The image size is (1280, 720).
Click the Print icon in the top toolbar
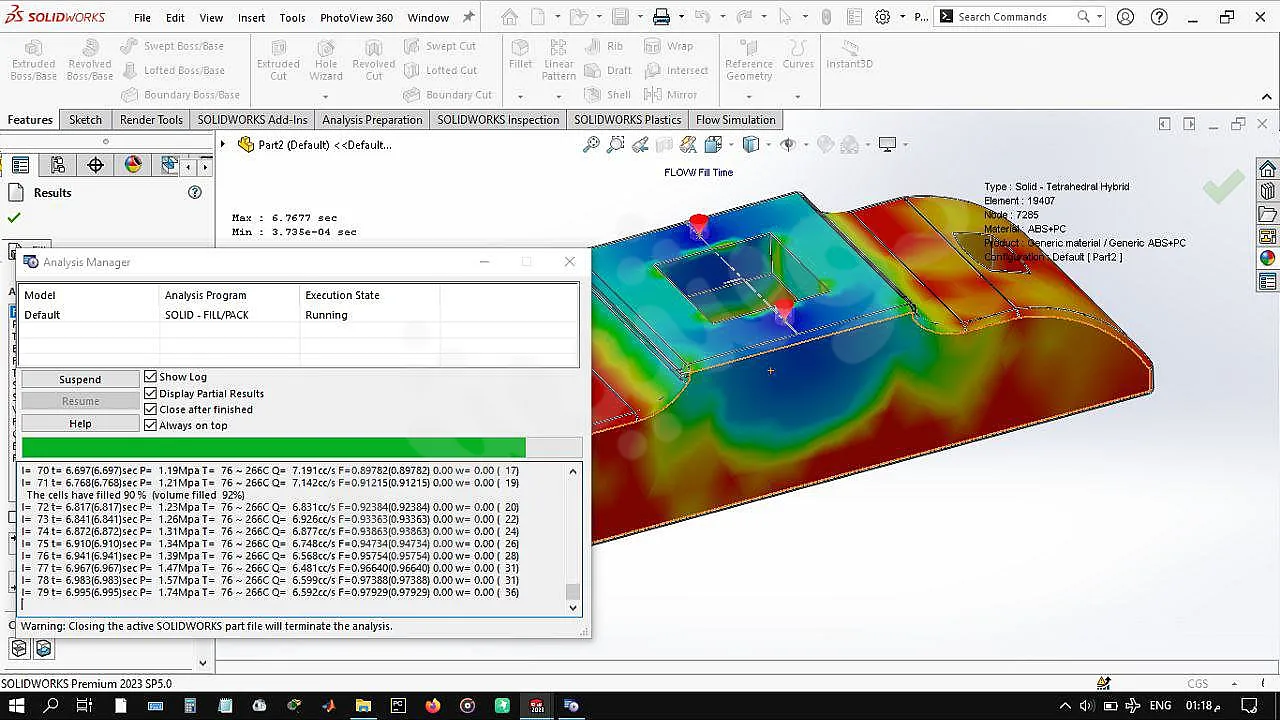(x=661, y=17)
